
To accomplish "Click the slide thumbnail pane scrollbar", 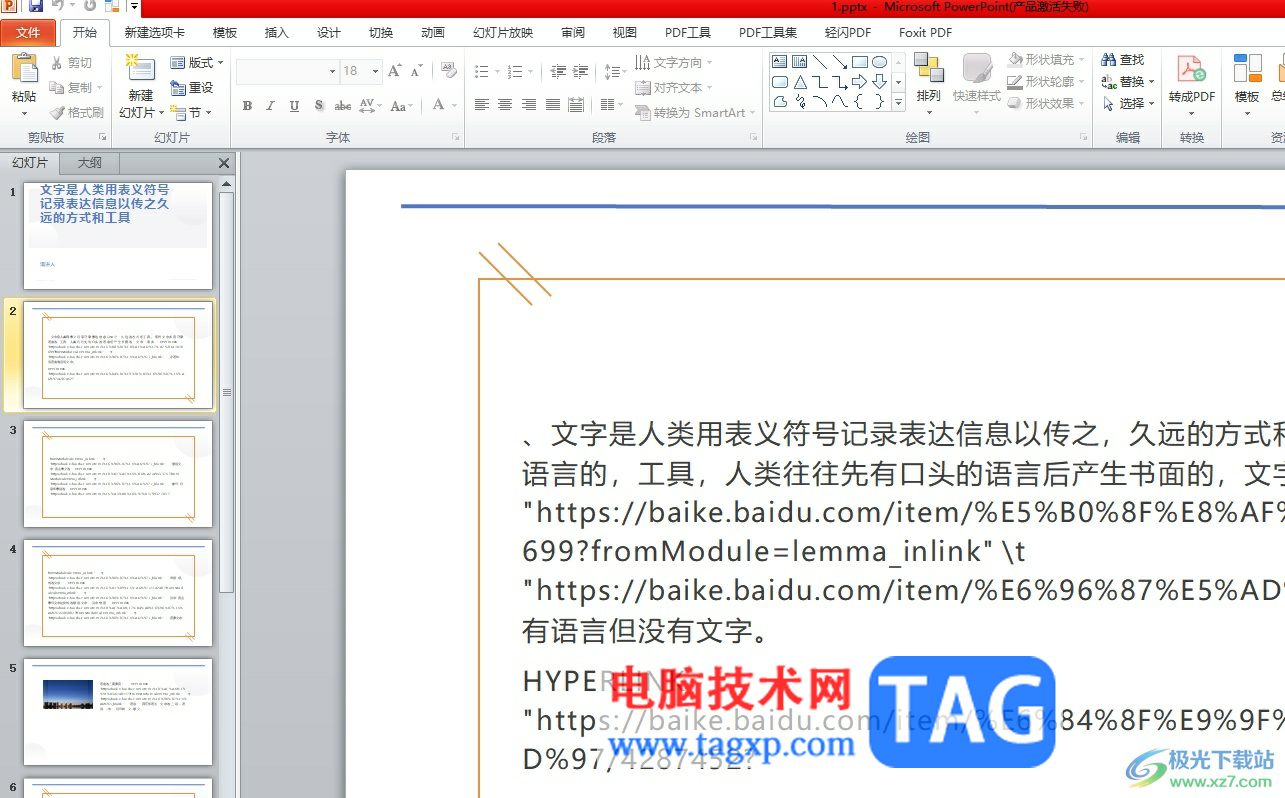I will pos(227,392).
